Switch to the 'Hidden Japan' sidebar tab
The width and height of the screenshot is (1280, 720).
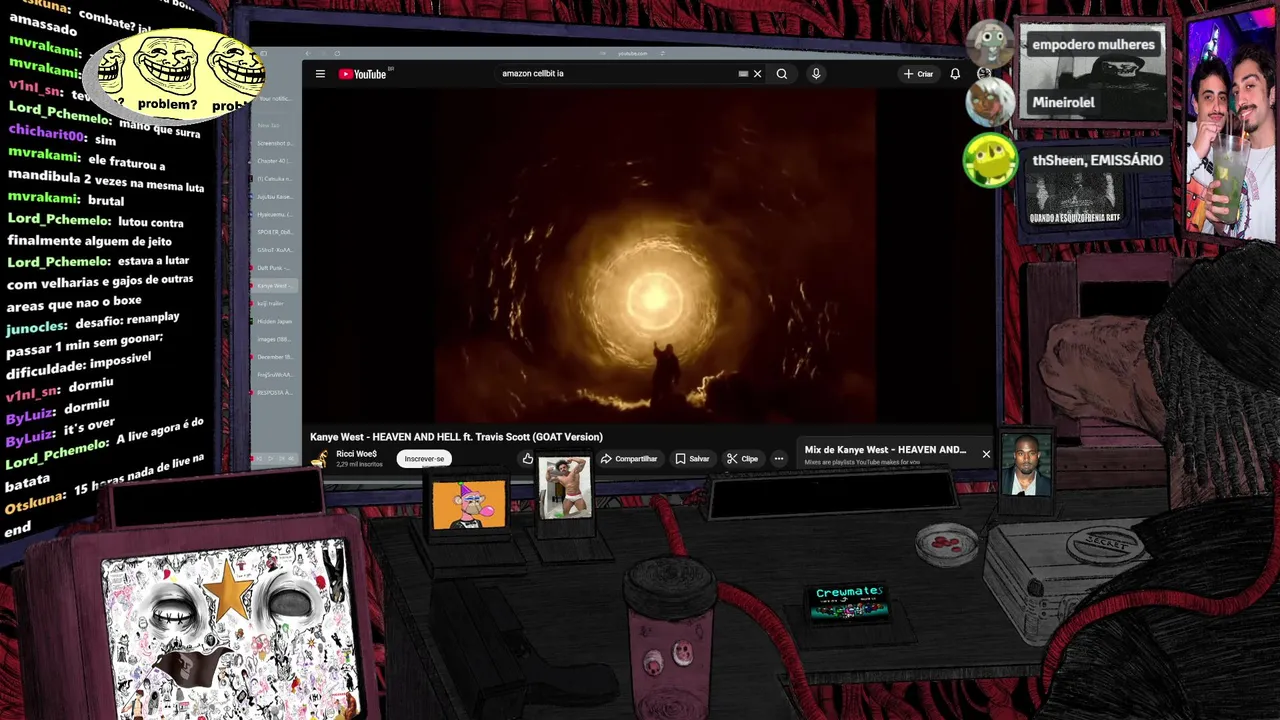click(x=273, y=321)
